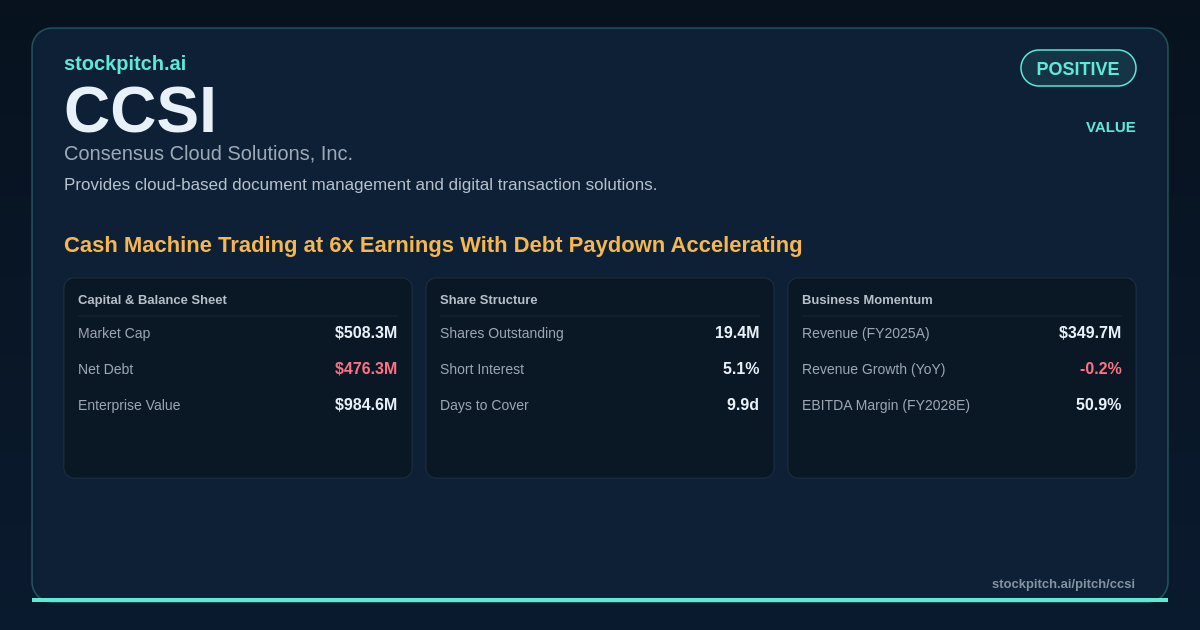The width and height of the screenshot is (1200, 630).
Task: Click the Cash Machine Trading headline
Action: pos(433,245)
